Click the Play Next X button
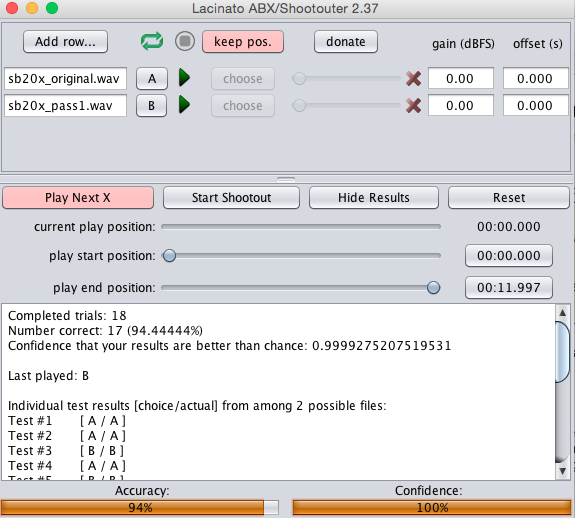This screenshot has height=518, width=575. point(78,198)
